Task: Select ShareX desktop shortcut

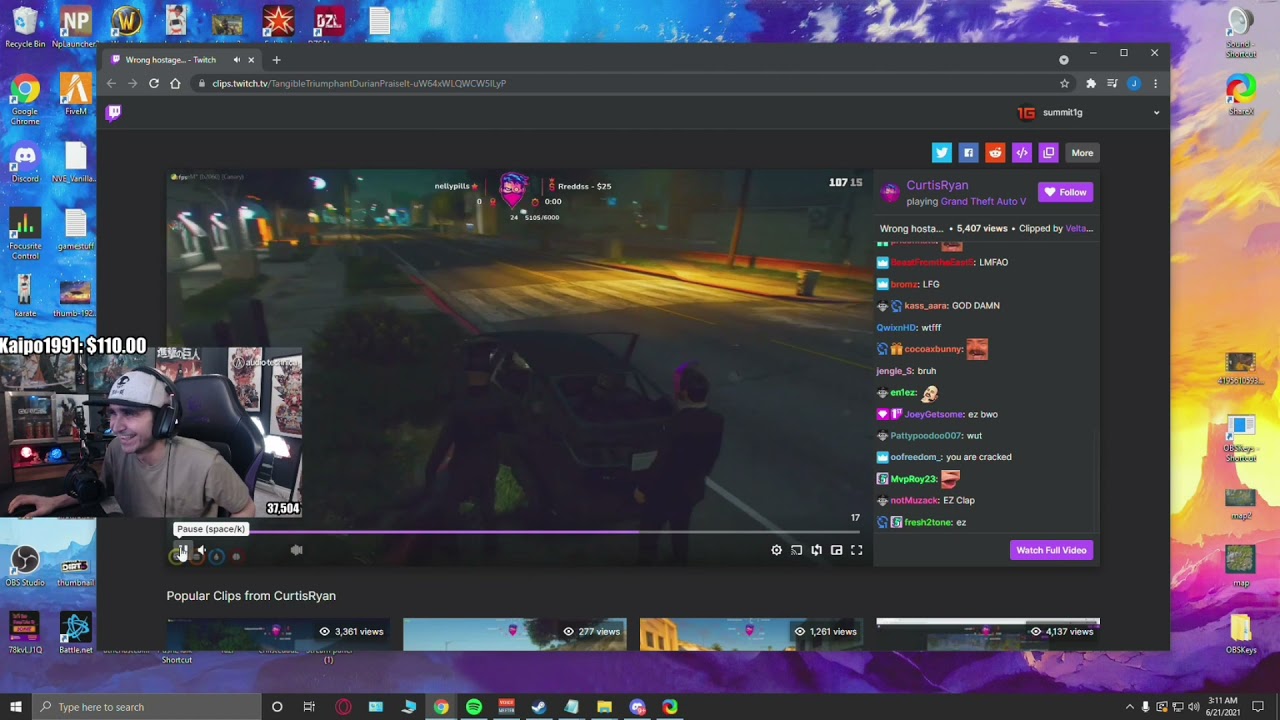Action: click(1241, 95)
